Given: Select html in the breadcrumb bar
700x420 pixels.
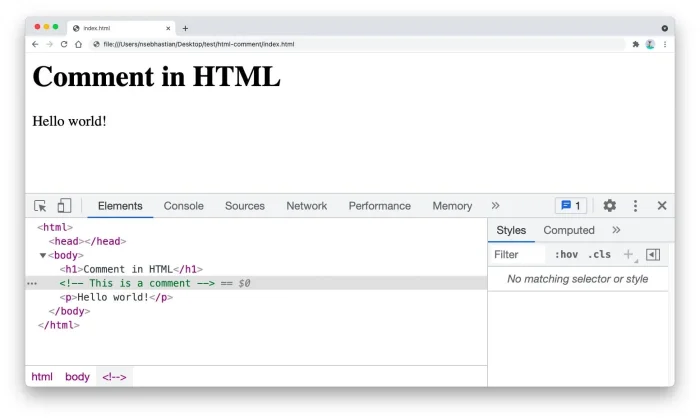Looking at the screenshot, I should tap(42, 377).
